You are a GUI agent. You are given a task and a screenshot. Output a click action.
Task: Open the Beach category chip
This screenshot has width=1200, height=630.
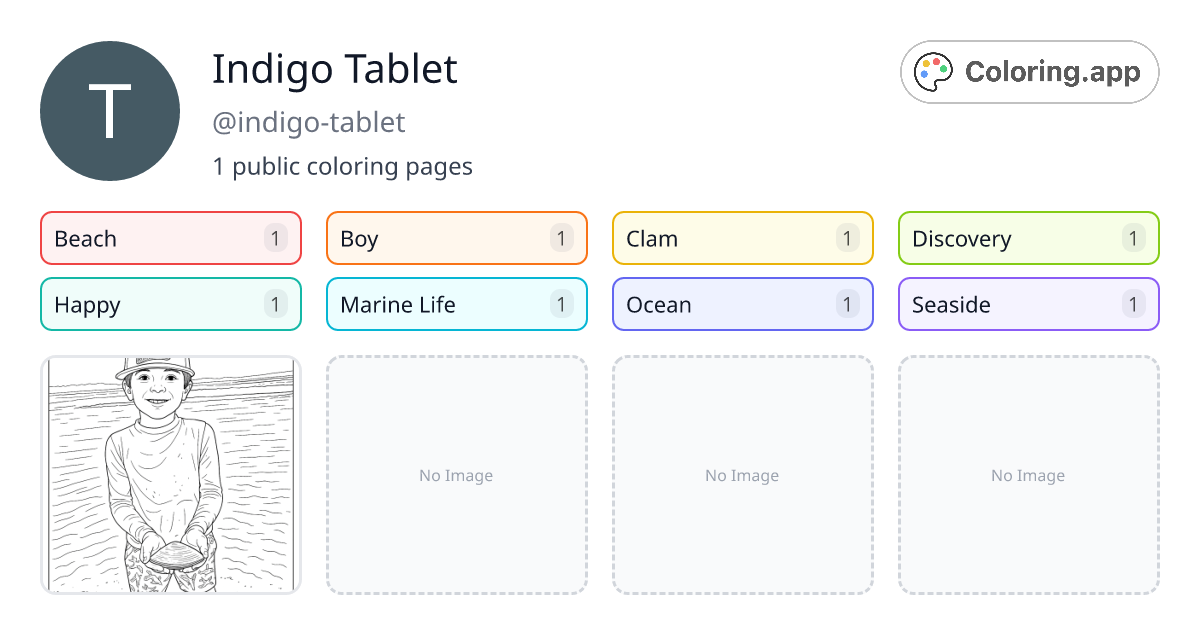pyautogui.click(x=170, y=238)
